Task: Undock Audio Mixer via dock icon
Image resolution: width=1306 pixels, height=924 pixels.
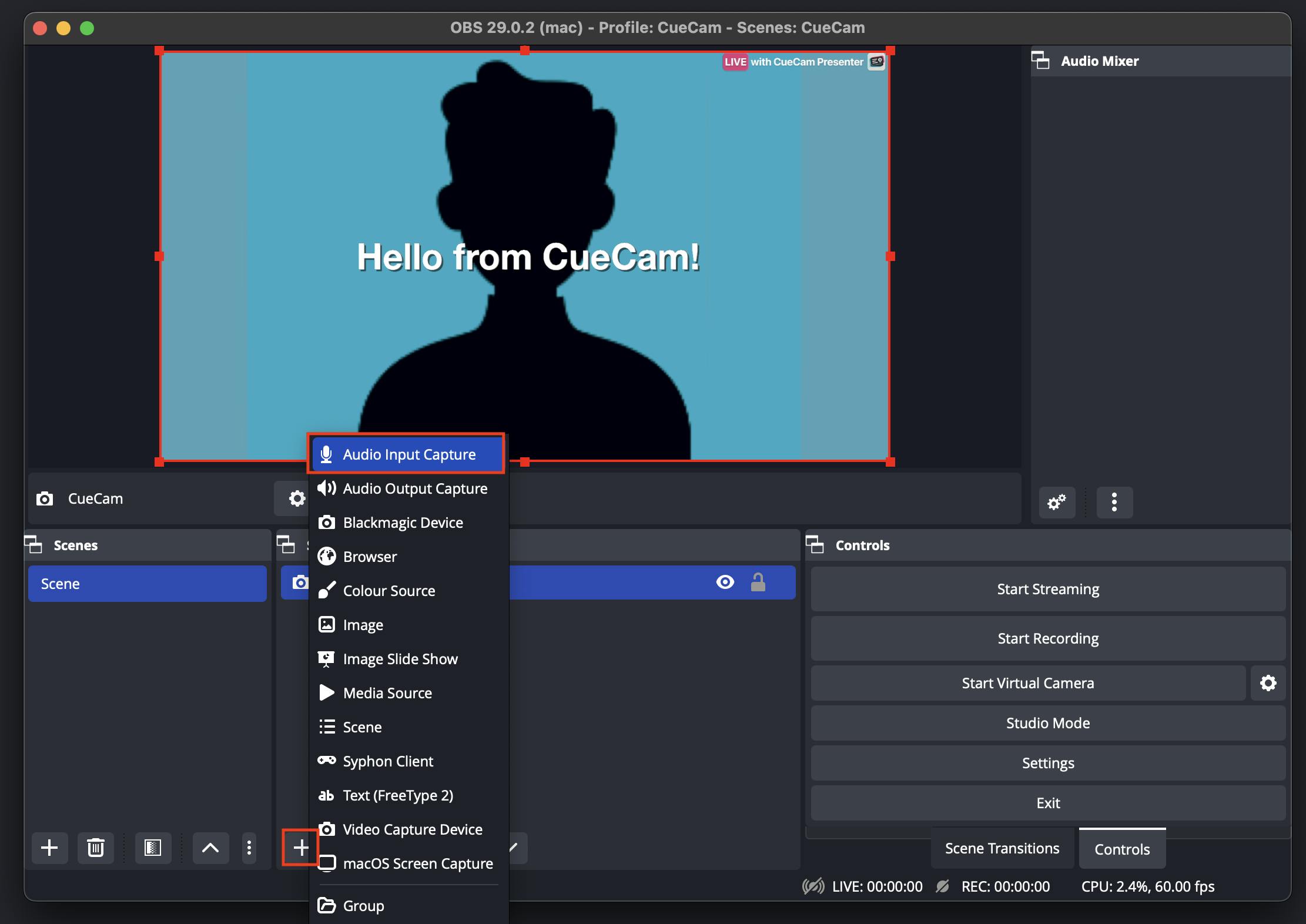Action: tap(1040, 60)
